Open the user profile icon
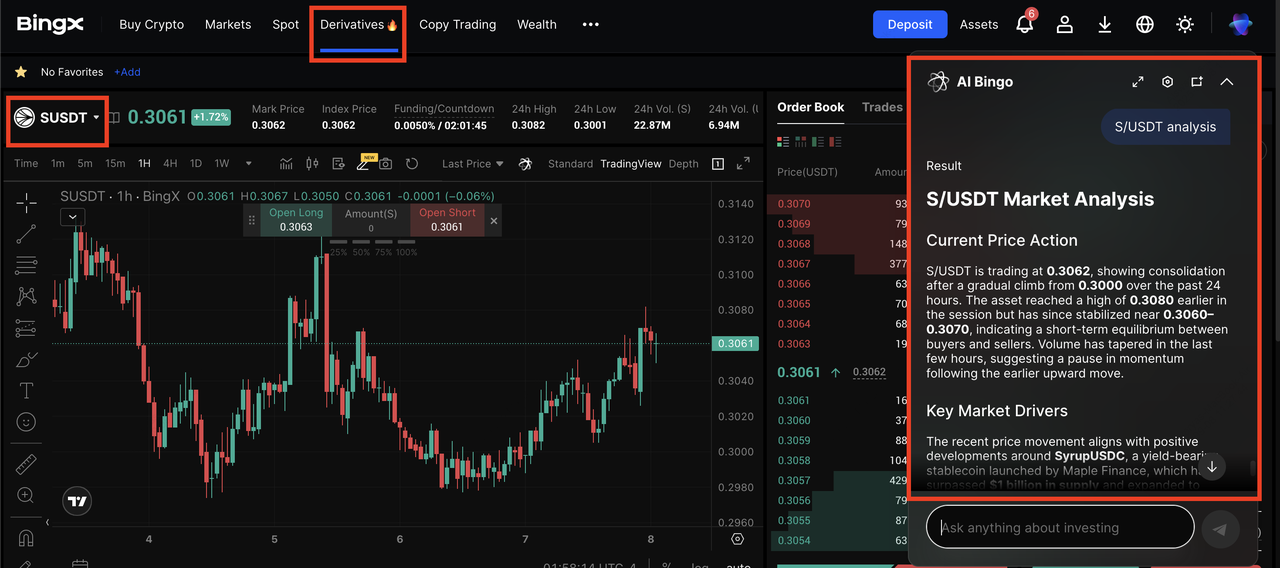This screenshot has width=1280, height=568. pyautogui.click(x=1065, y=24)
